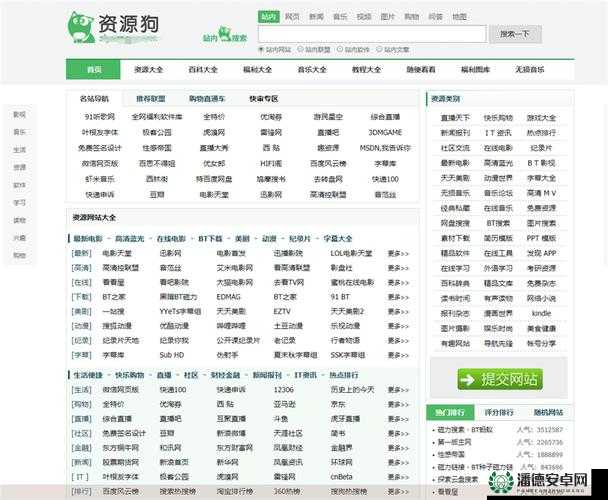
Task: Click the 搜索一下 search button
Action: (515, 34)
